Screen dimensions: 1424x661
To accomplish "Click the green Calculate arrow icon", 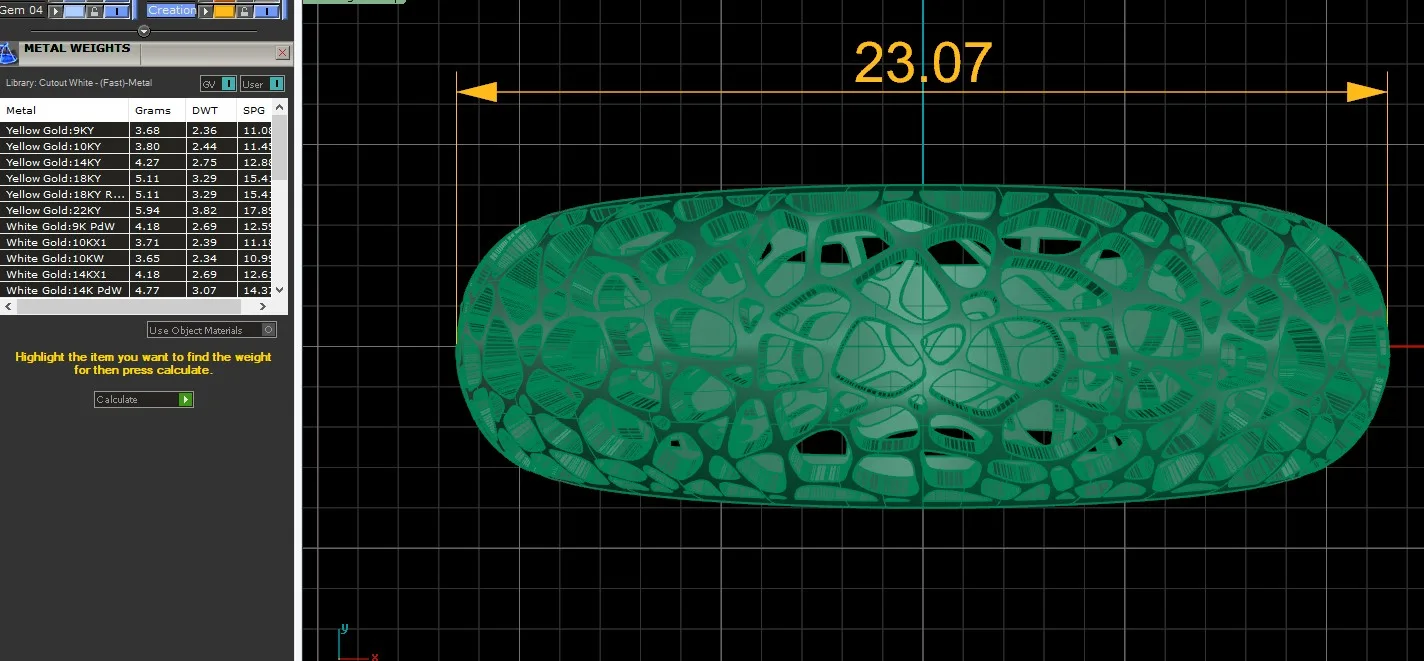I will (185, 399).
